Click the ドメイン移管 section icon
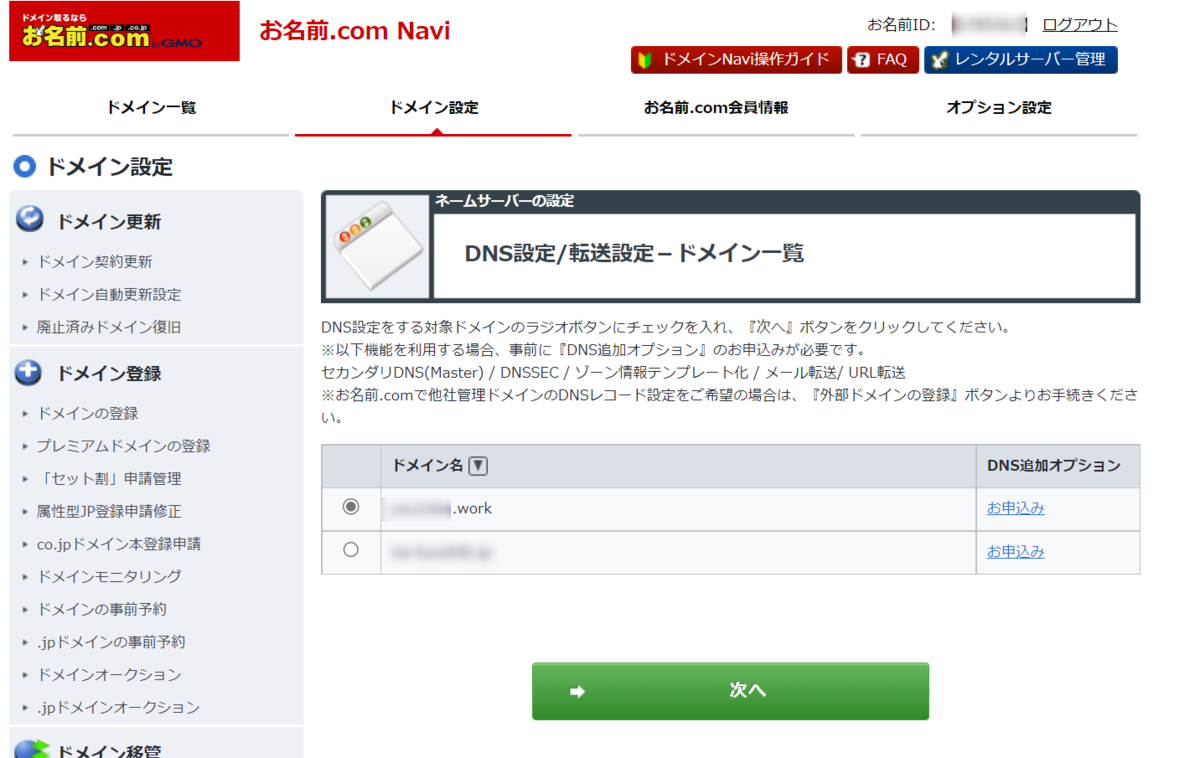The image size is (1200, 758). click(31, 750)
